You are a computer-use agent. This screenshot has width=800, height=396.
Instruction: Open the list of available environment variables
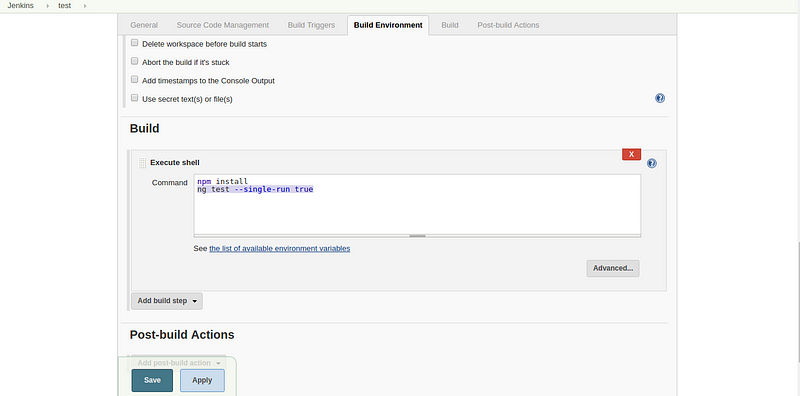(x=280, y=249)
